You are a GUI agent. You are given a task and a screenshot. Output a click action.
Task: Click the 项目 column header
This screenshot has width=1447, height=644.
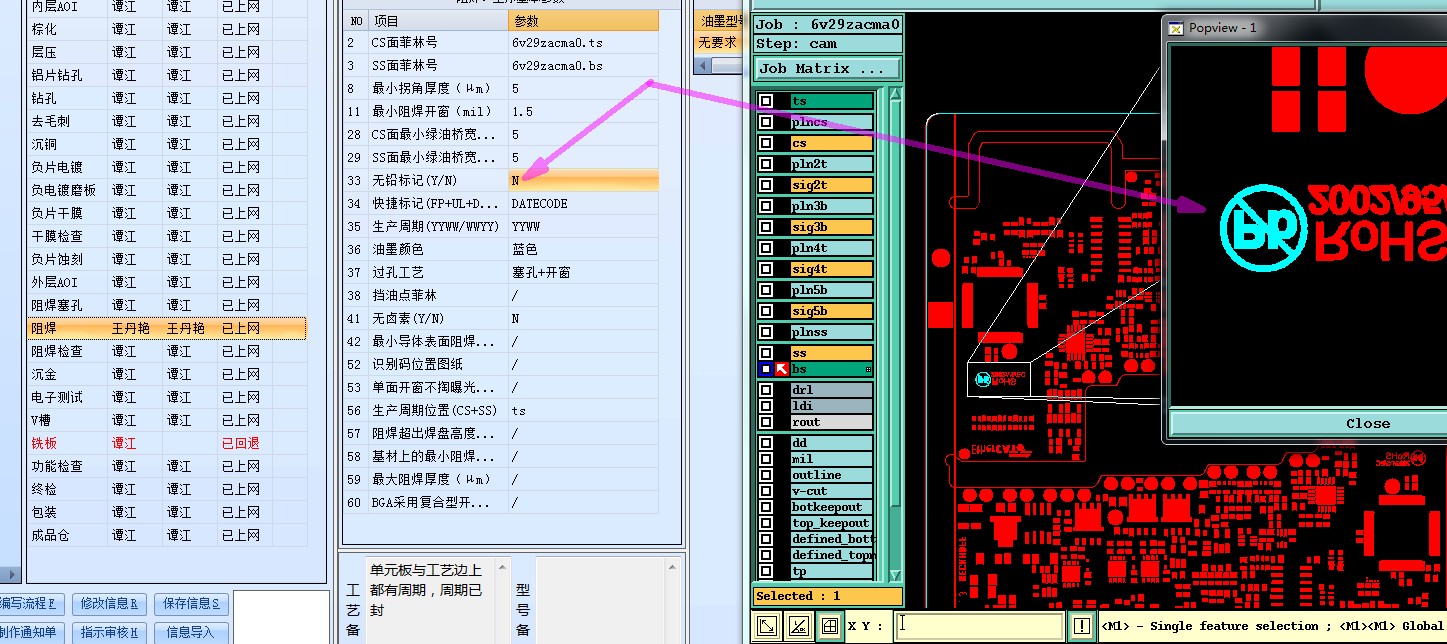pyautogui.click(x=438, y=20)
